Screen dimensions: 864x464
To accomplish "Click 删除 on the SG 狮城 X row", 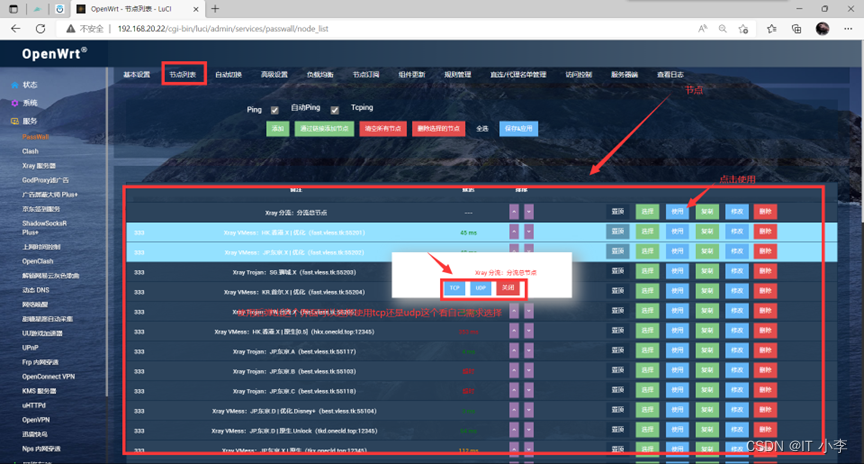I will click(765, 271).
